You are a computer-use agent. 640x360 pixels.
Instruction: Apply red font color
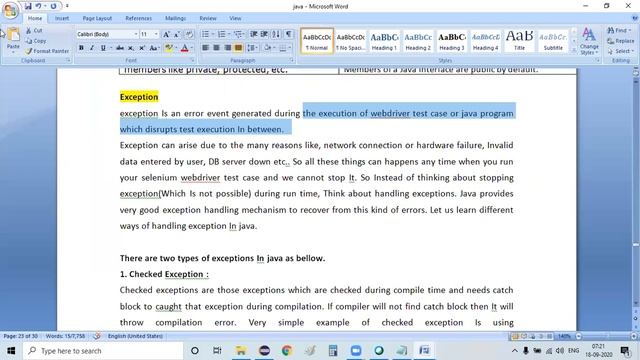(x=184, y=48)
